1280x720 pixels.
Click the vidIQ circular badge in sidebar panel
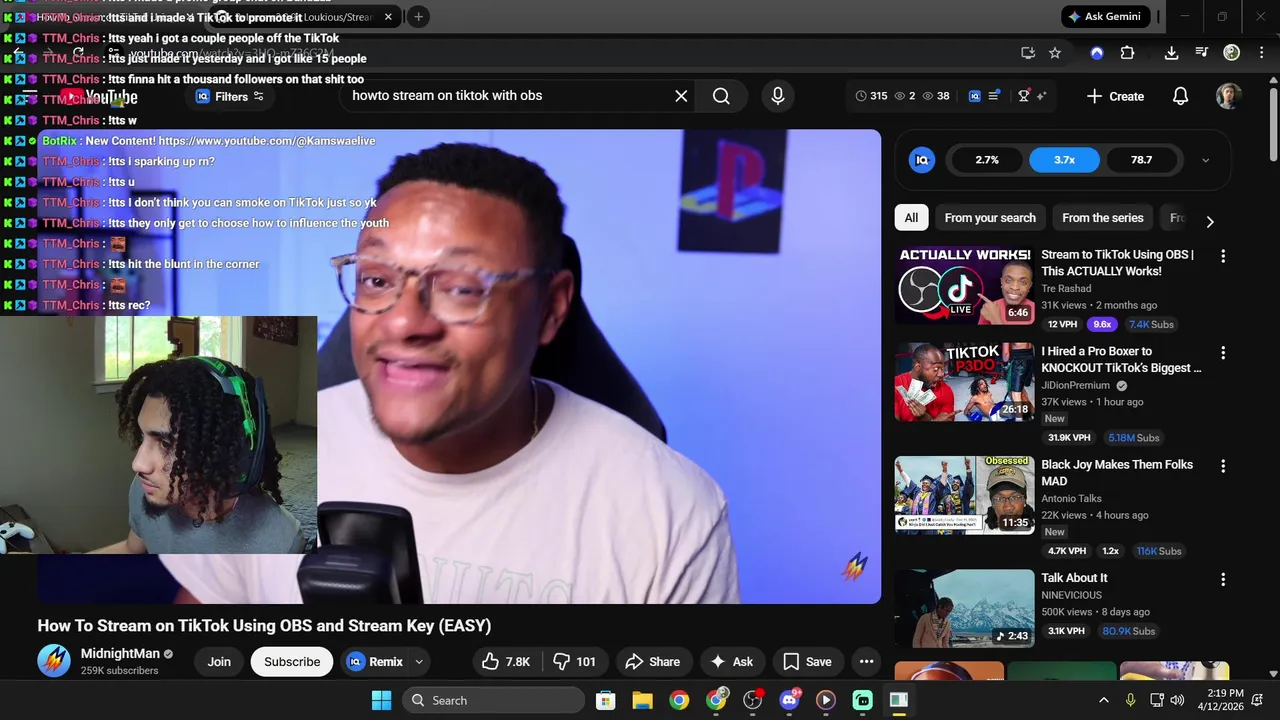(x=922, y=160)
